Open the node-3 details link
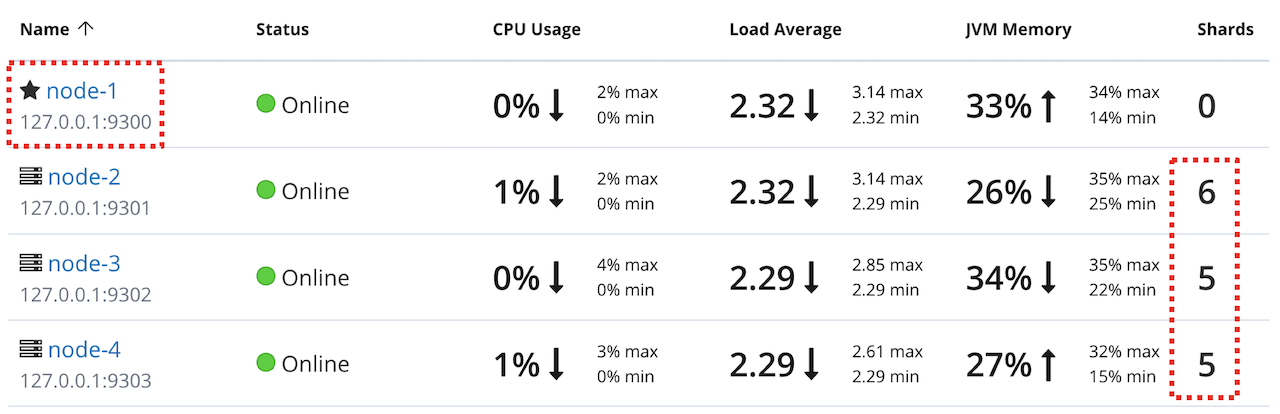Viewport: 1280px width, 414px height. 84,263
